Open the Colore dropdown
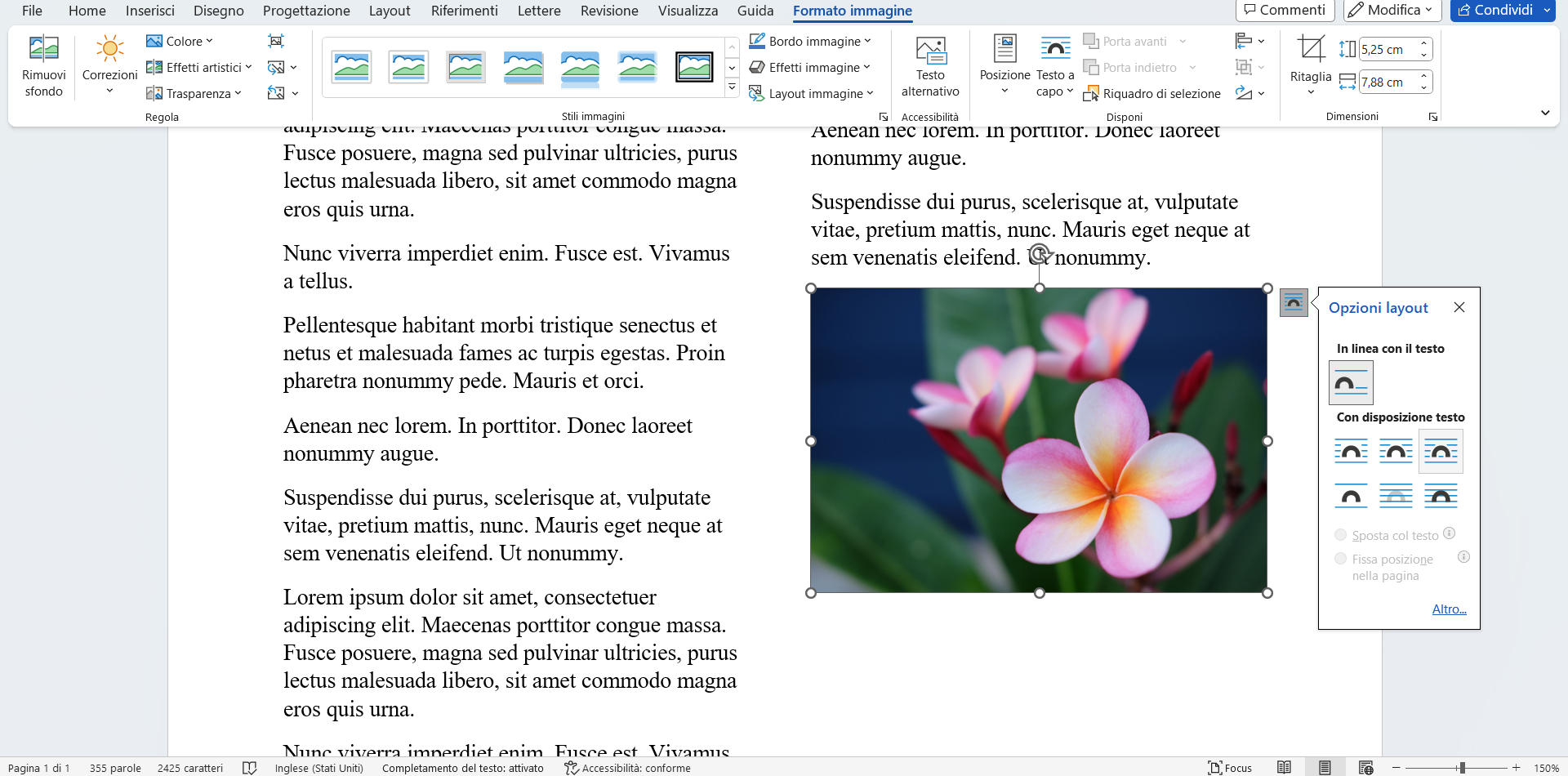 tap(180, 40)
